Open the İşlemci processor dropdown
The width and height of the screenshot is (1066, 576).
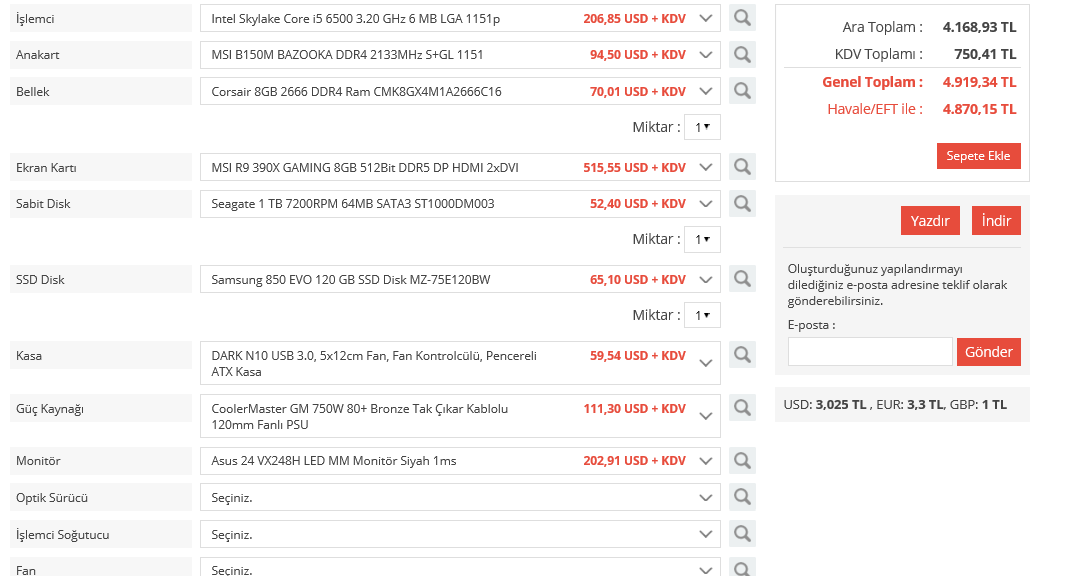coord(459,19)
